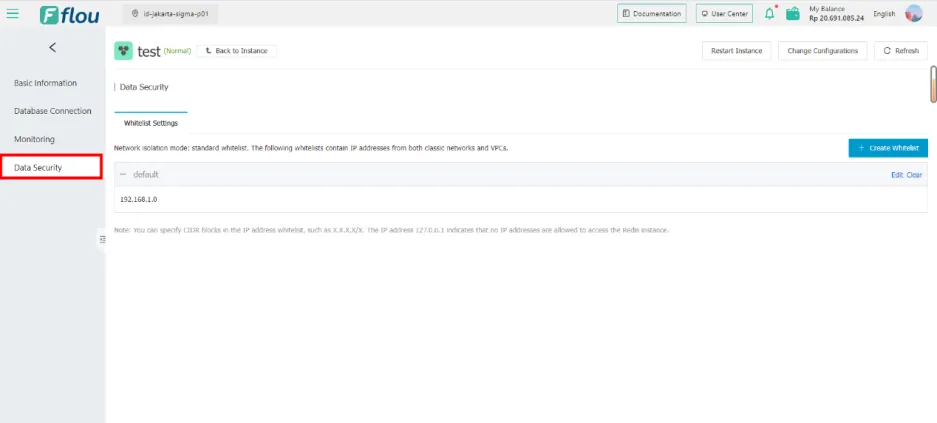
Task: Select the id-jakarta-sigma-p01 region selector
Action: point(170,14)
